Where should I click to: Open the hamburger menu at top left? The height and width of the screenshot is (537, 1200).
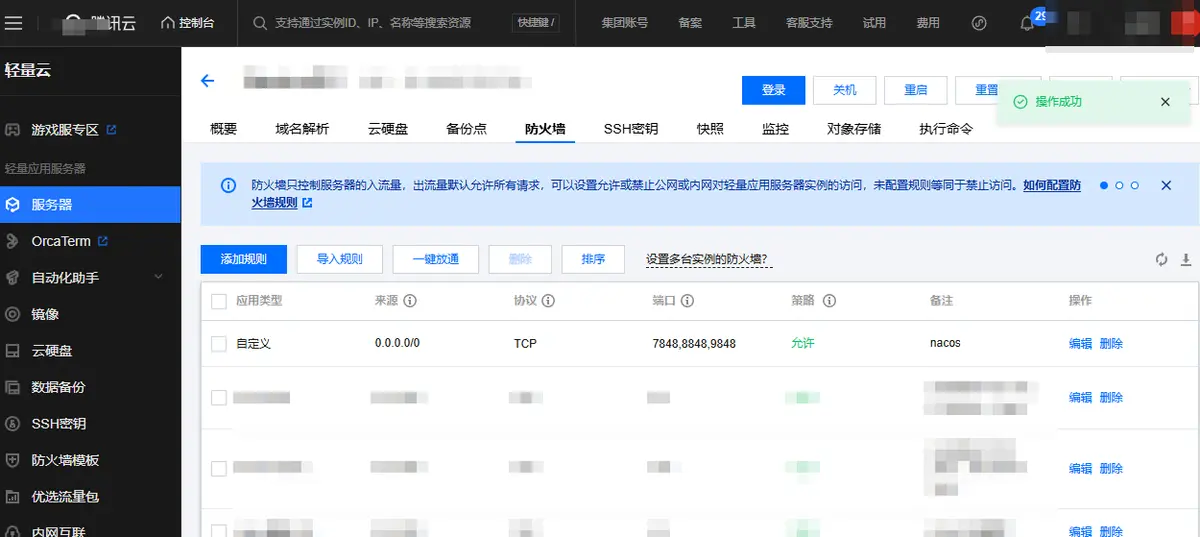pos(13,22)
